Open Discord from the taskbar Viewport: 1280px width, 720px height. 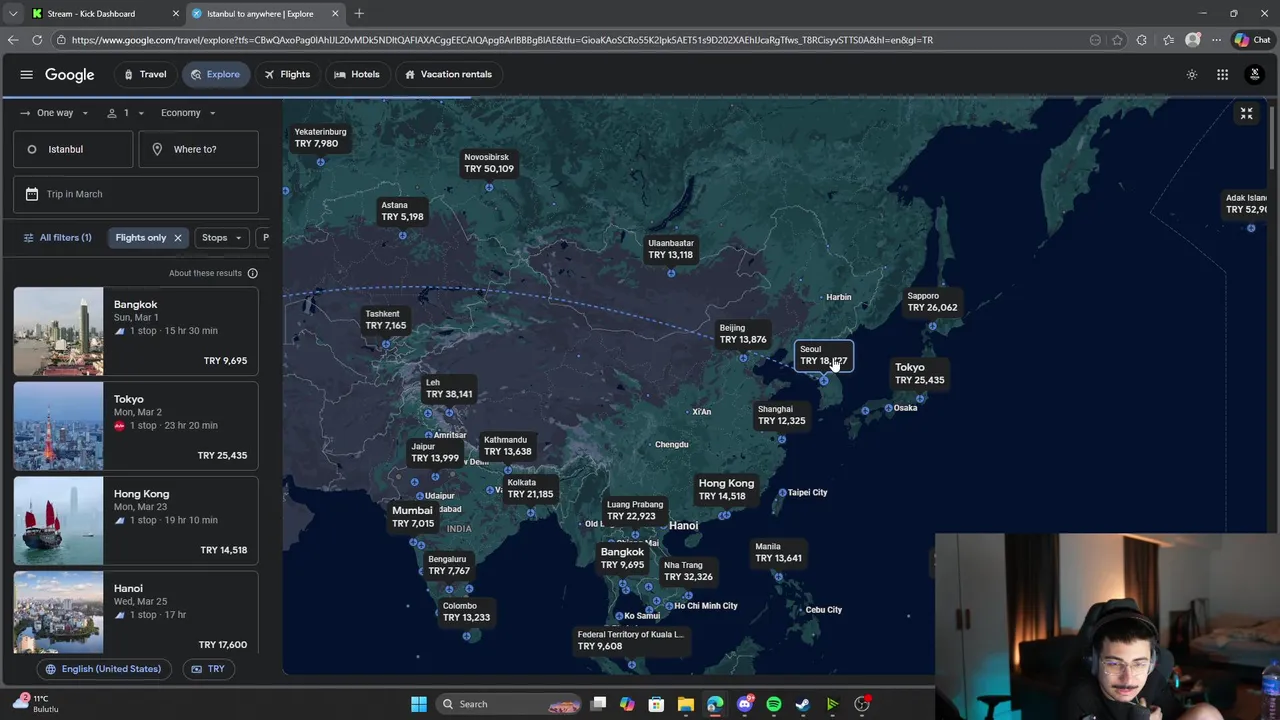click(x=744, y=704)
